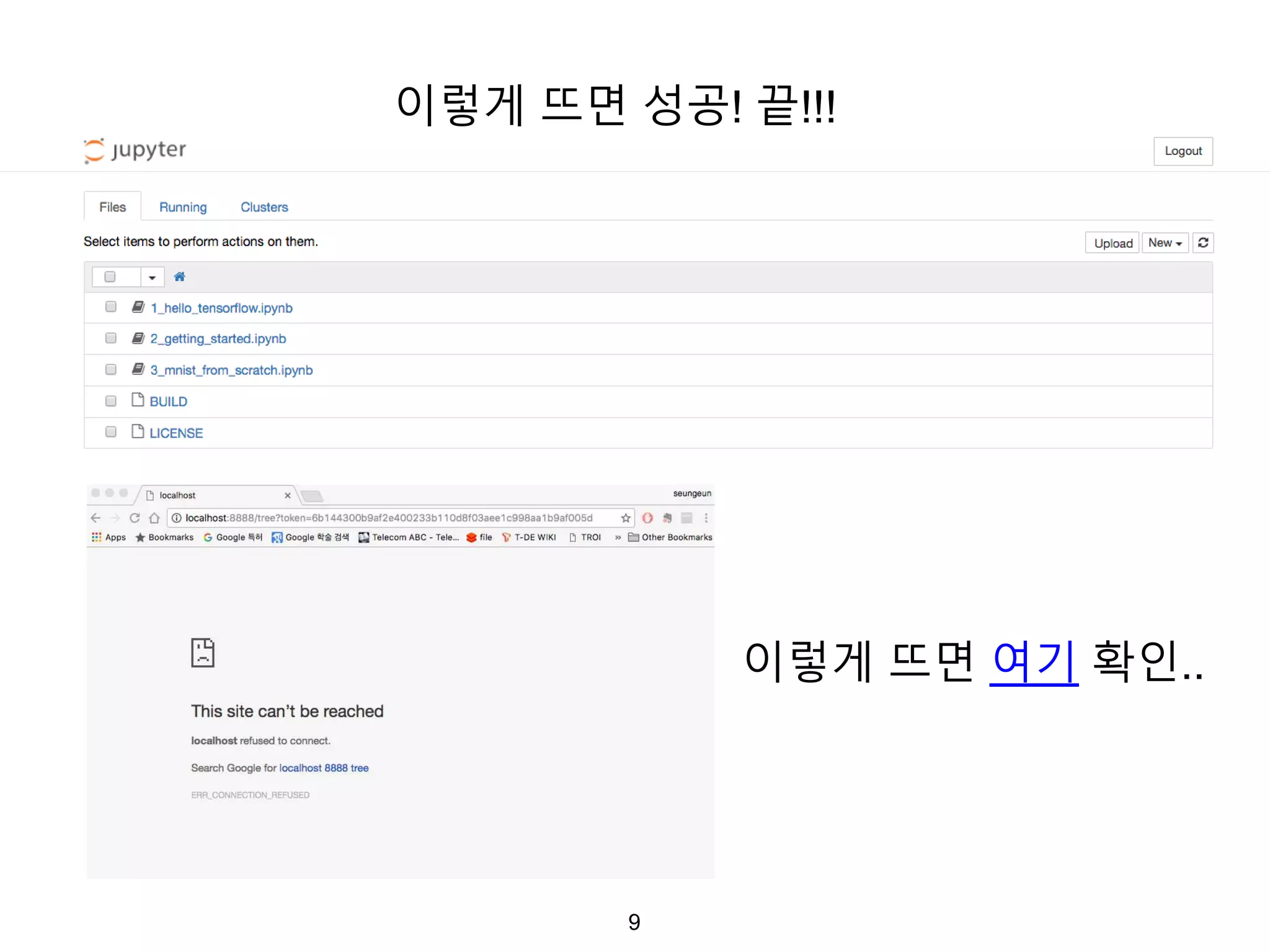The height and width of the screenshot is (952, 1270).
Task: Switch to the Clusters tab
Action: click(x=264, y=207)
